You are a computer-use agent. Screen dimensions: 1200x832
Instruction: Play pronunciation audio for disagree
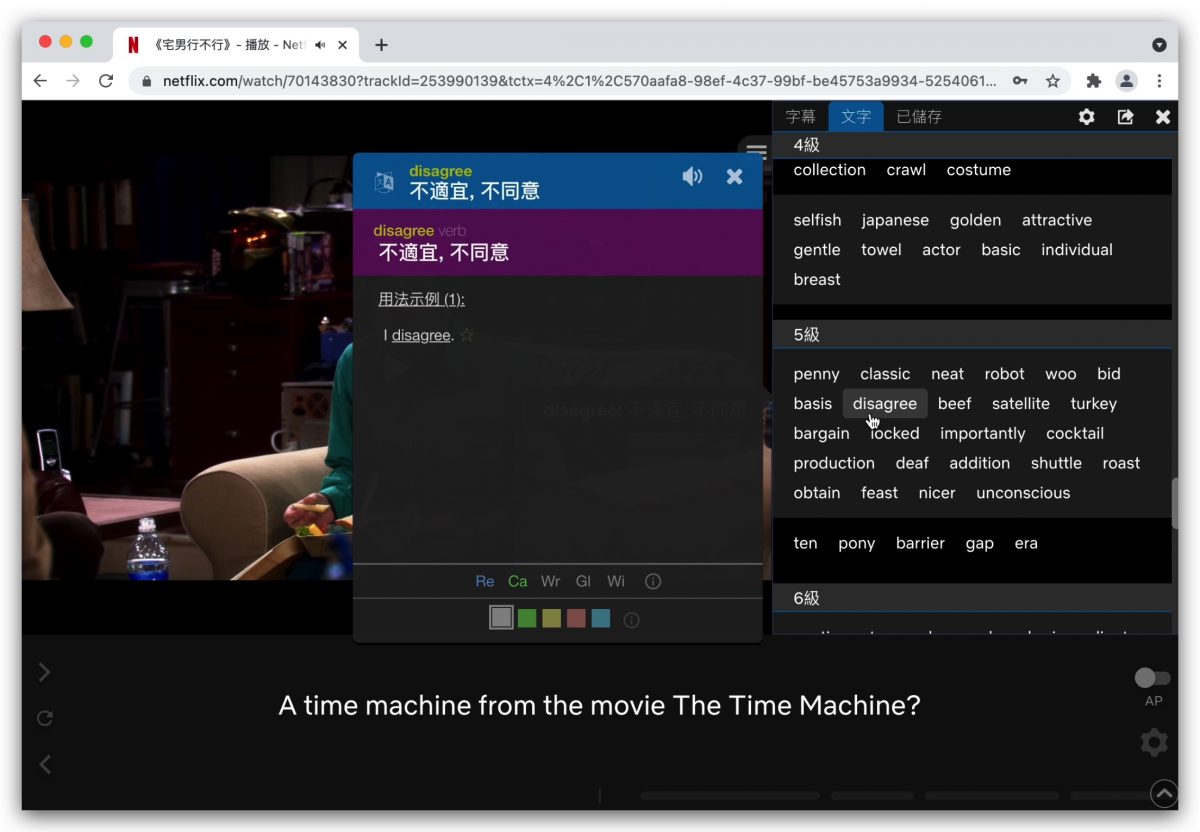[692, 177]
